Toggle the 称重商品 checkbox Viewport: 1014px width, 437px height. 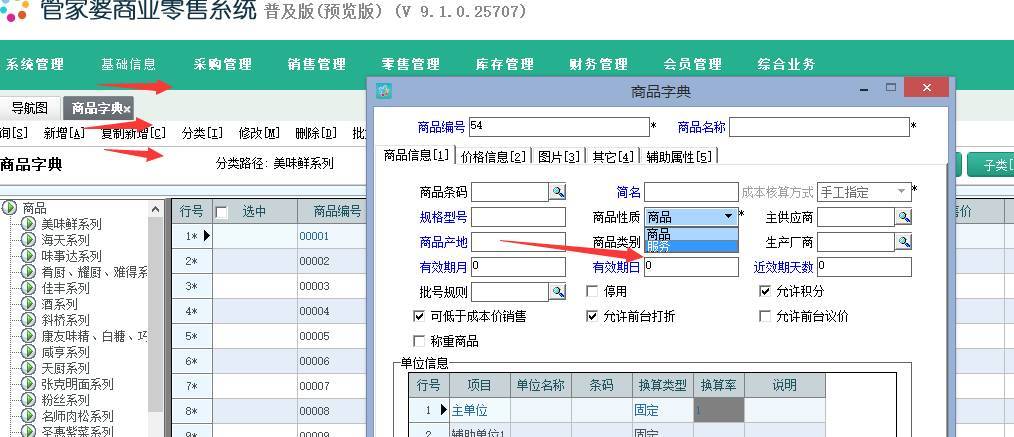coord(418,341)
